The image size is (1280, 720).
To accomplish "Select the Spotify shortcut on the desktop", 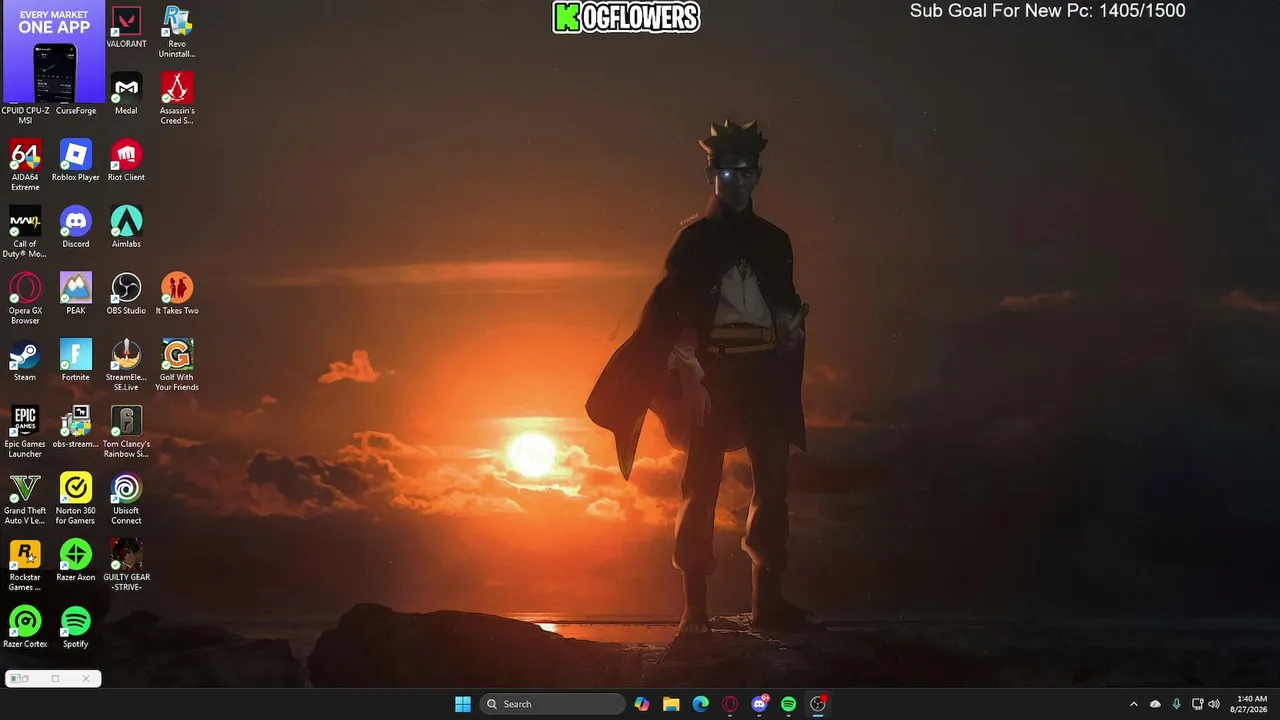I will click(76, 628).
